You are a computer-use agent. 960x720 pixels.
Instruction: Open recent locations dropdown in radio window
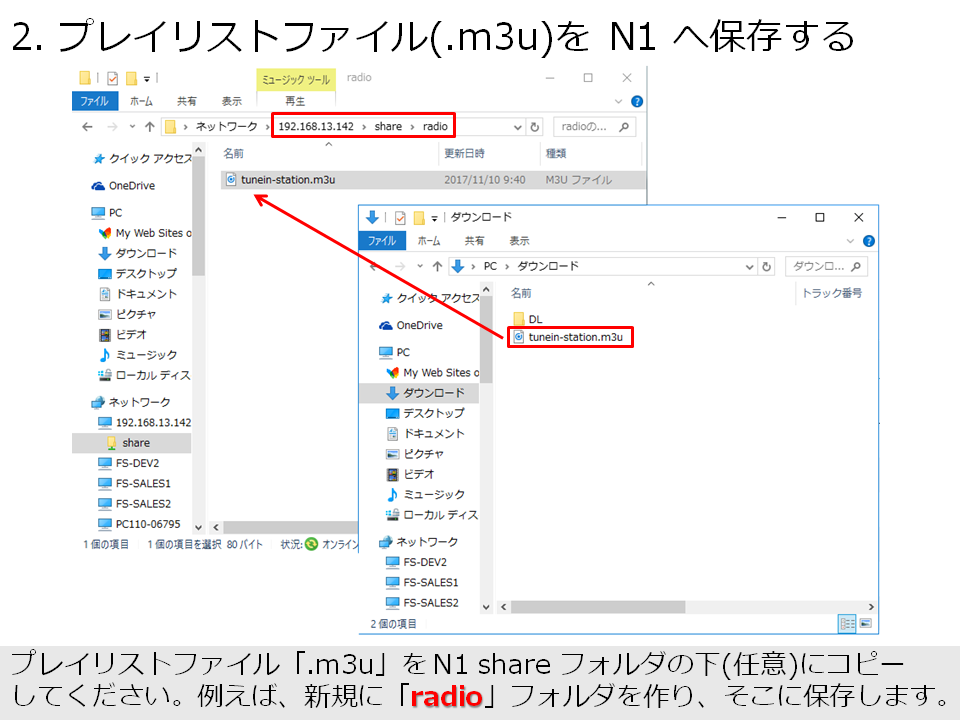point(131,127)
